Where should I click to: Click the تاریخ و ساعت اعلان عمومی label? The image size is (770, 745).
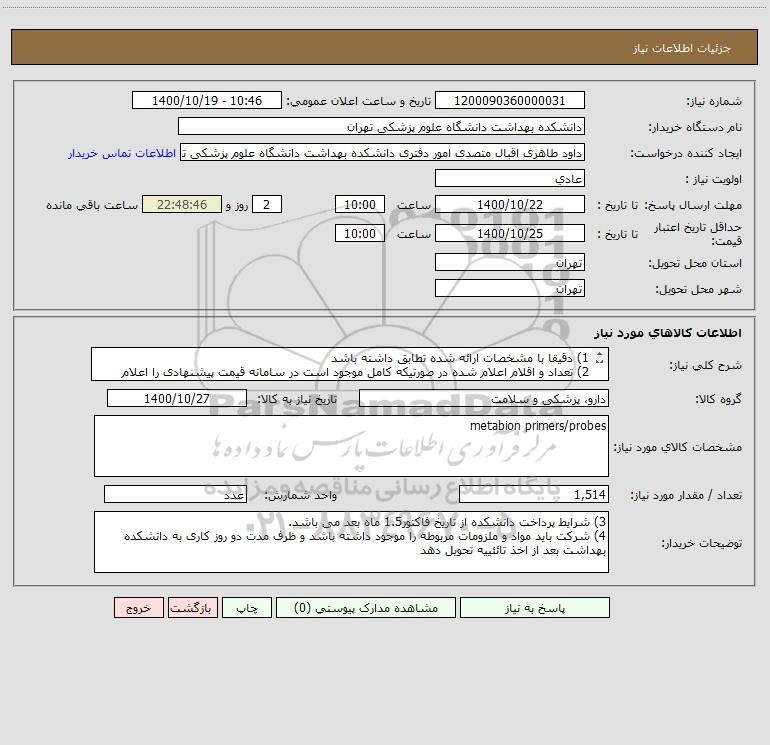(358, 101)
